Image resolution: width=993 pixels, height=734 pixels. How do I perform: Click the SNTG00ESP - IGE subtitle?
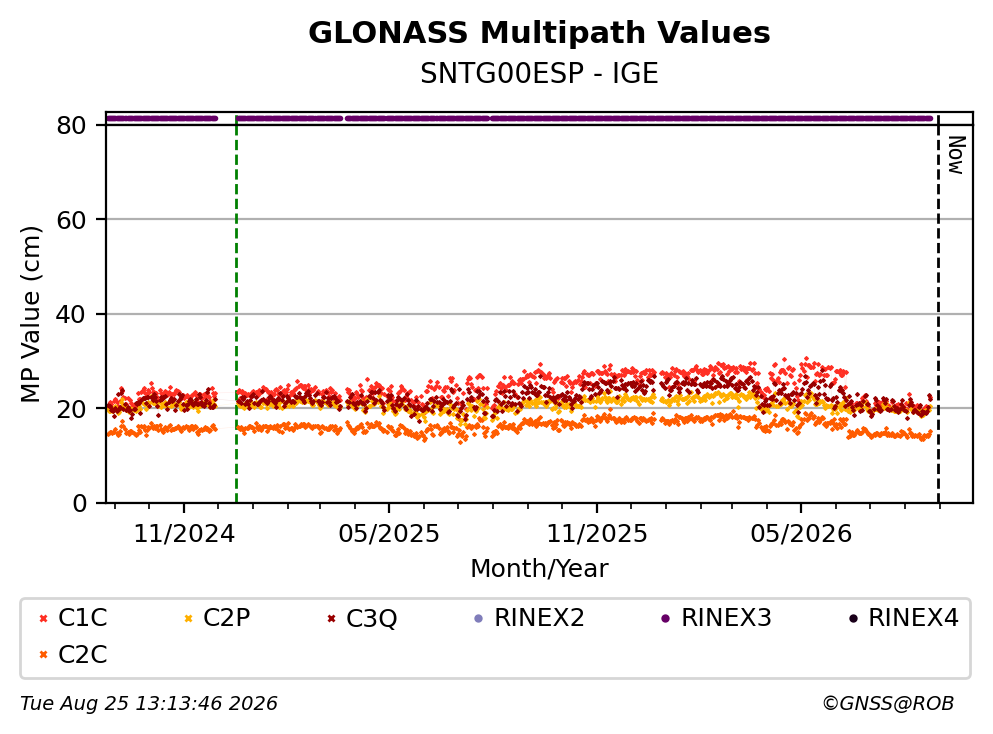pyautogui.click(x=539, y=73)
